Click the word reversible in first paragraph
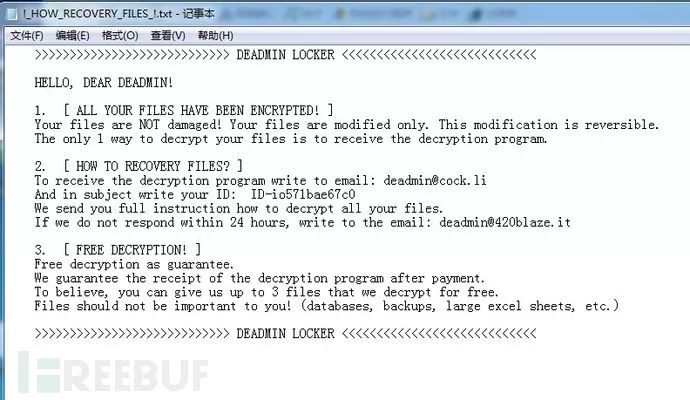The height and width of the screenshot is (400, 690). coord(621,125)
